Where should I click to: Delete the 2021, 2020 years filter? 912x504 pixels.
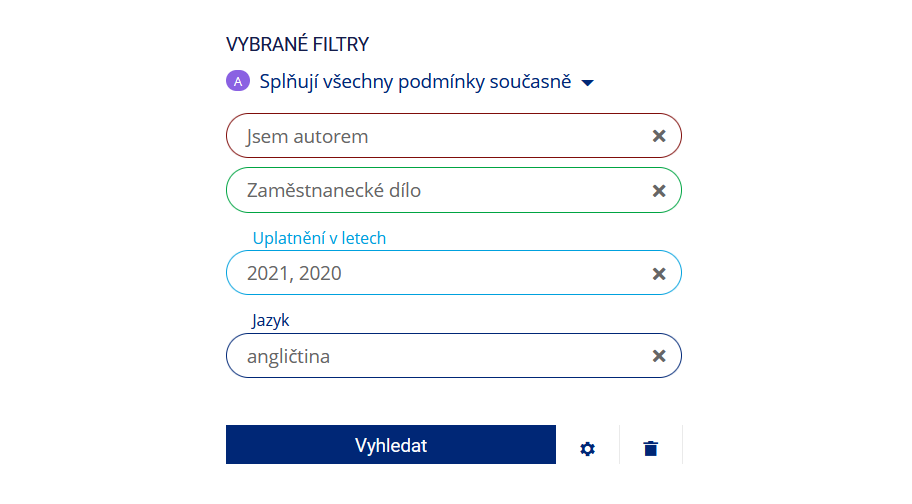coord(659,273)
